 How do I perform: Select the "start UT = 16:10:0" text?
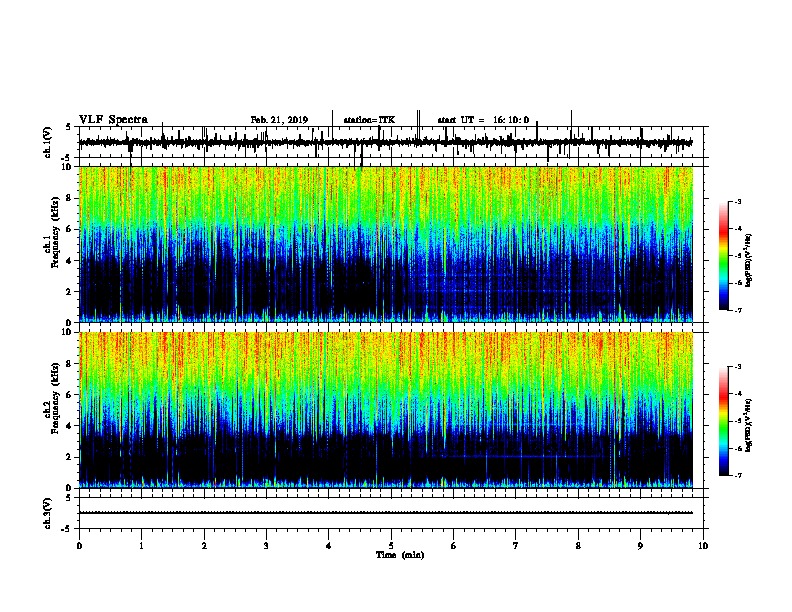click(483, 120)
